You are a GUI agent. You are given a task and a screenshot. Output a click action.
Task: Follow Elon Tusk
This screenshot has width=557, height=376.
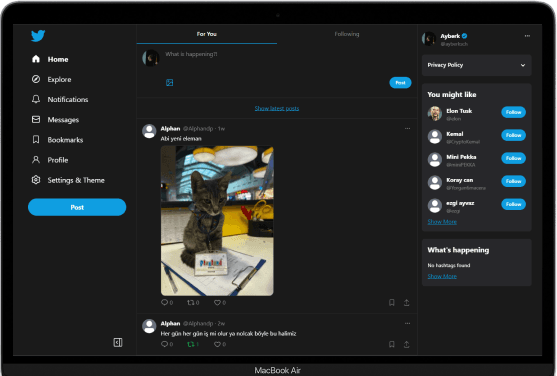pos(513,112)
